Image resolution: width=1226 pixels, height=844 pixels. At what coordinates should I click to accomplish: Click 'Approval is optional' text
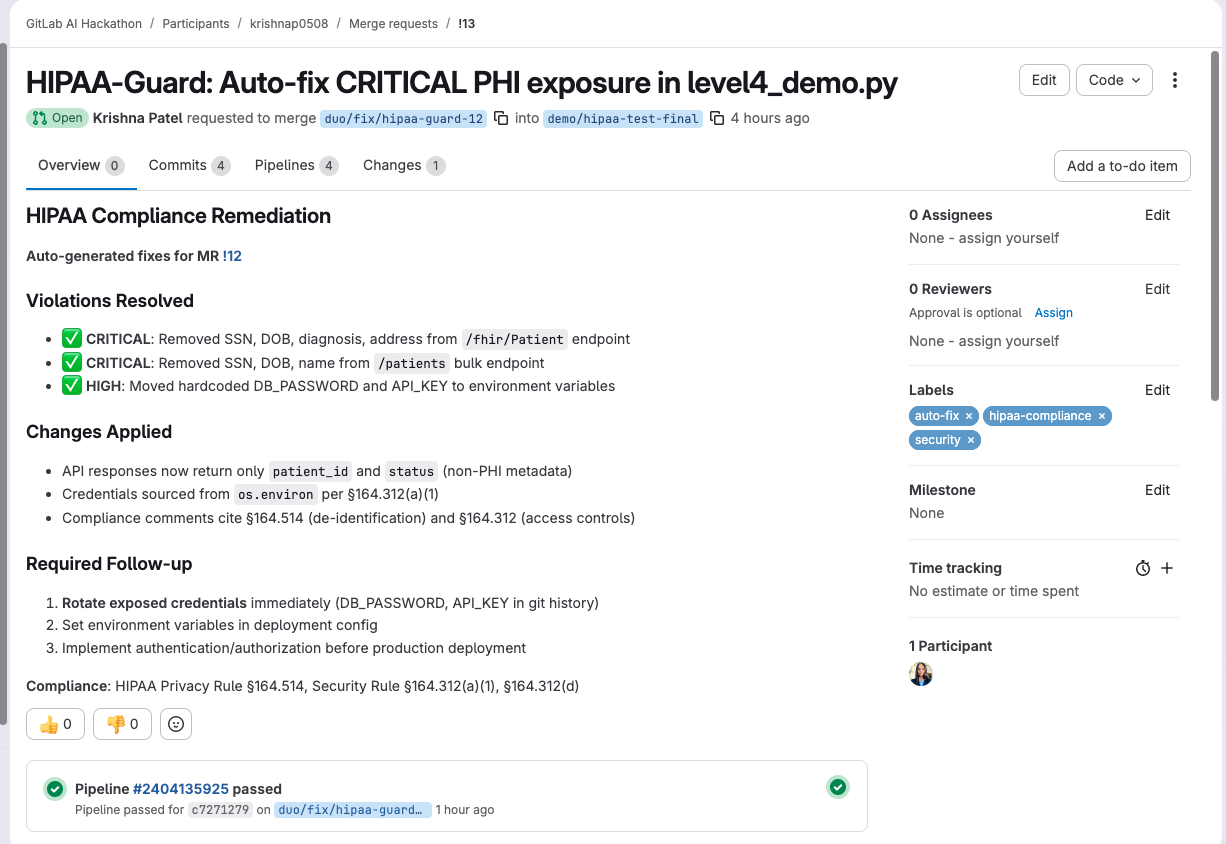click(x=966, y=313)
